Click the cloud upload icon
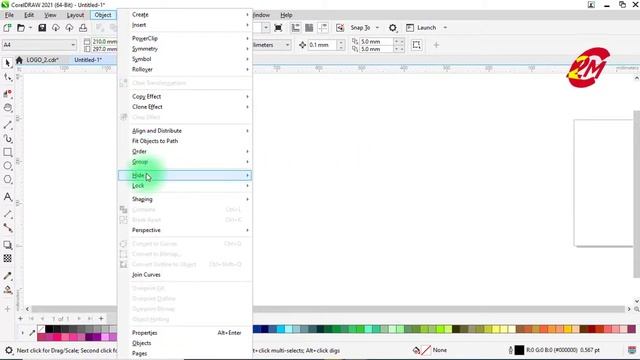The image size is (640, 360). click(69, 28)
